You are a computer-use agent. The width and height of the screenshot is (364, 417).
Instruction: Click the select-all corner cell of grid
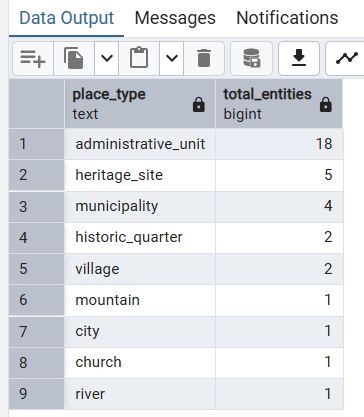click(x=37, y=104)
